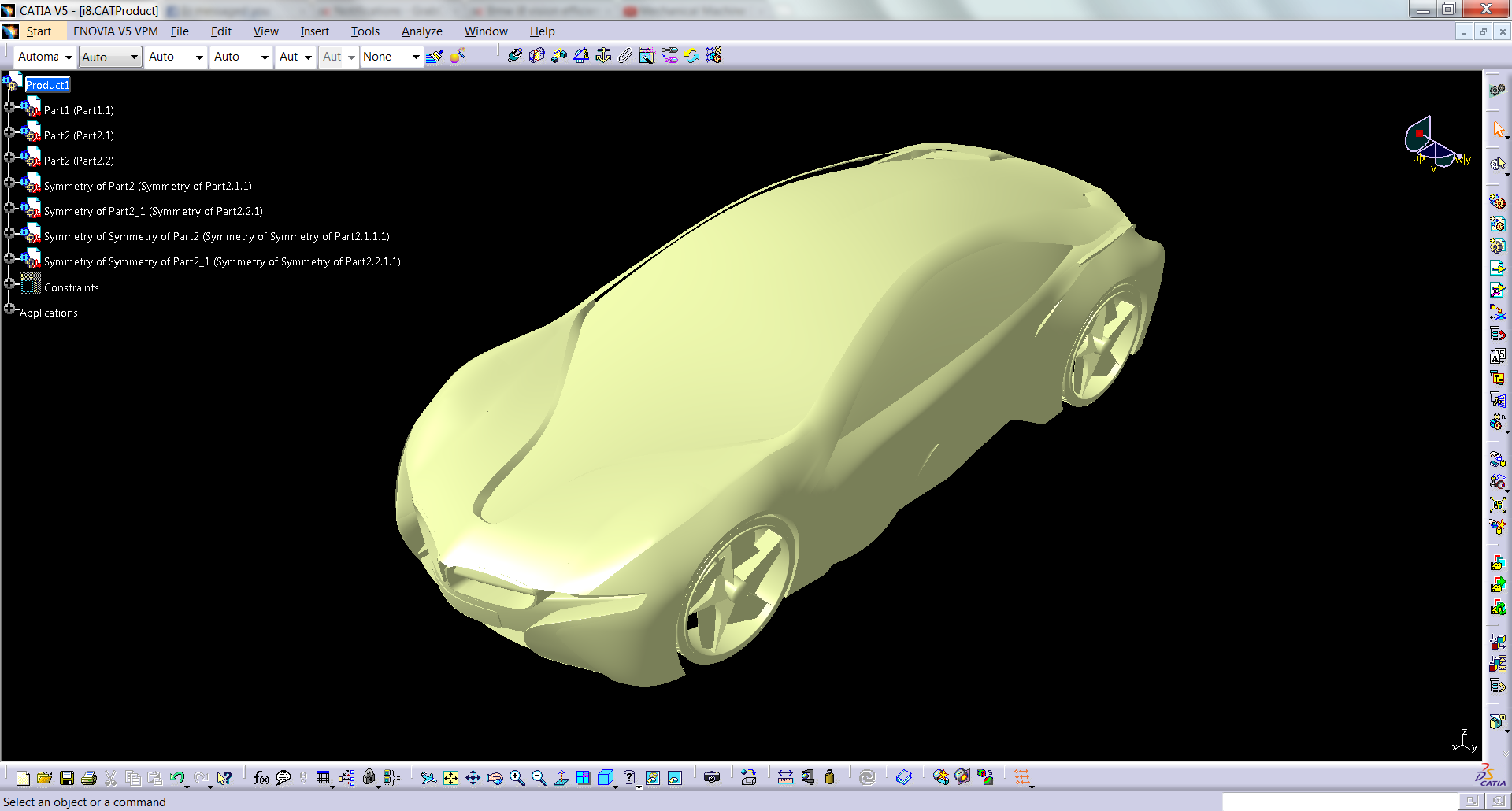This screenshot has height=811, width=1512.
Task: Click the xyz axis triad
Action: [1464, 742]
